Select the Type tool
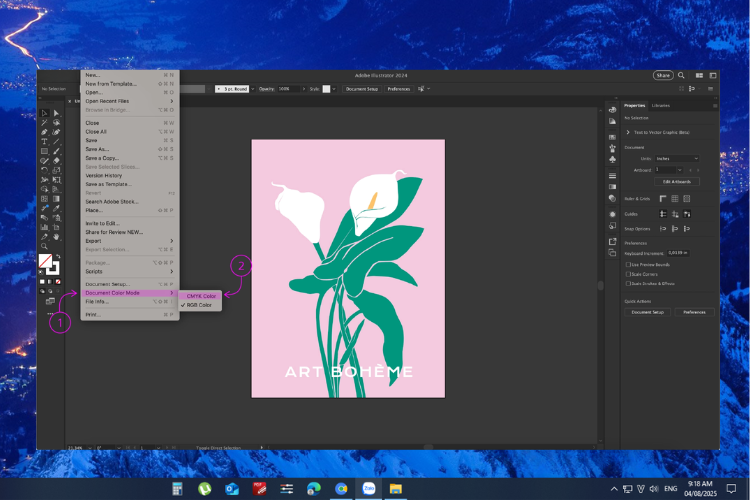This screenshot has width=750, height=500. (x=44, y=142)
